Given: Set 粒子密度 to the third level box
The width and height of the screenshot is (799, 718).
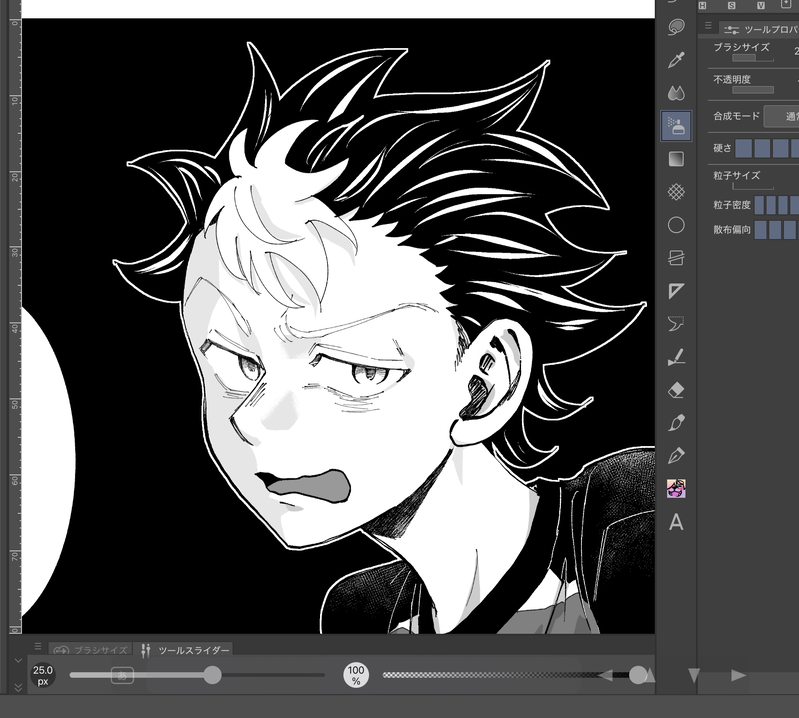Looking at the screenshot, I should (x=783, y=205).
